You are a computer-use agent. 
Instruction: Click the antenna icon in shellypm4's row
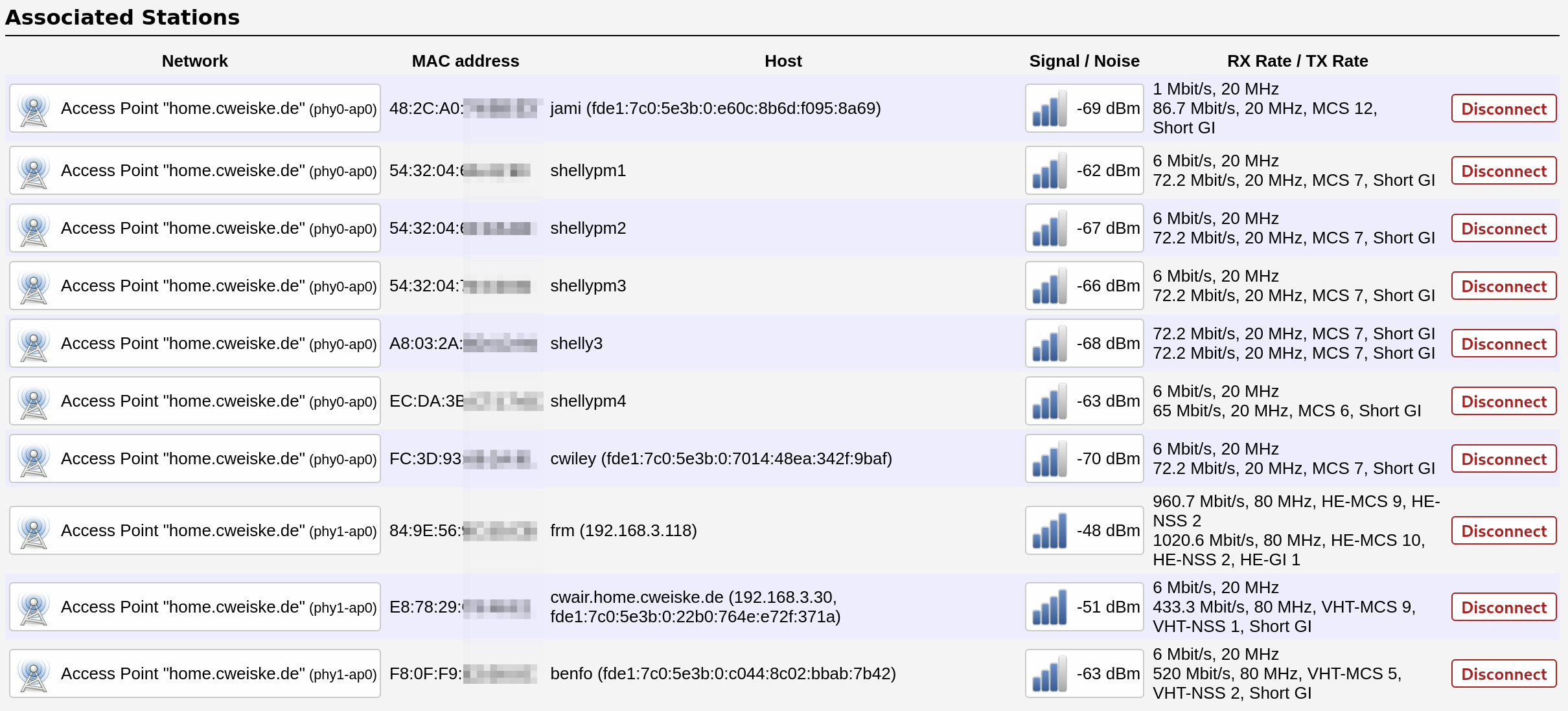tap(34, 401)
